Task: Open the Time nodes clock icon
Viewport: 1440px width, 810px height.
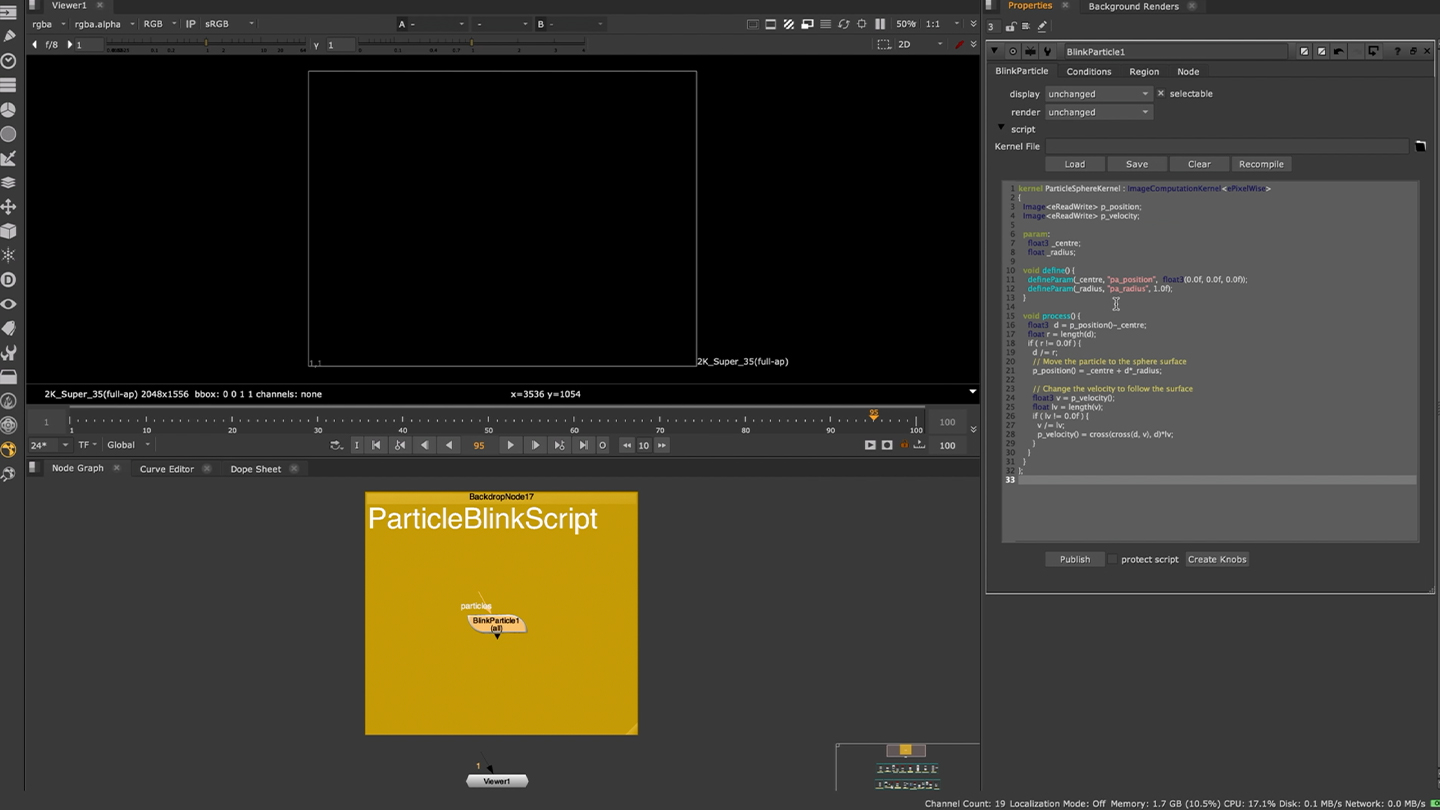Action: coord(8,61)
